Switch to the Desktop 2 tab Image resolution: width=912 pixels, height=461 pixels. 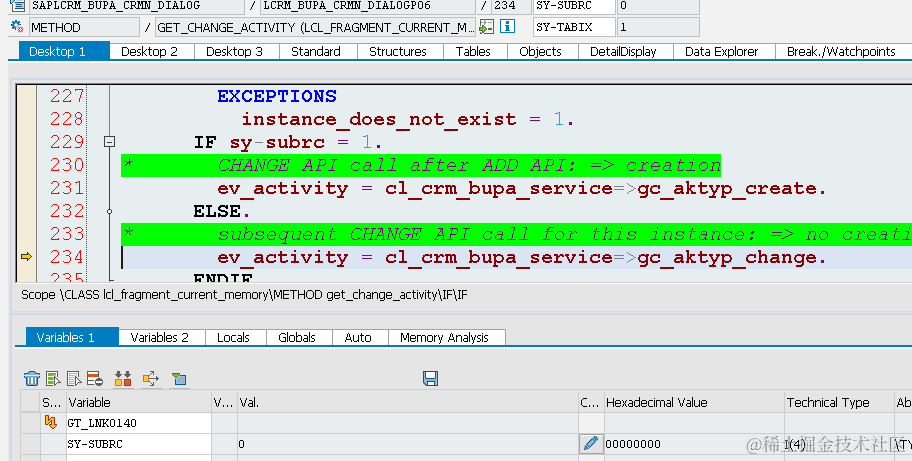point(149,51)
